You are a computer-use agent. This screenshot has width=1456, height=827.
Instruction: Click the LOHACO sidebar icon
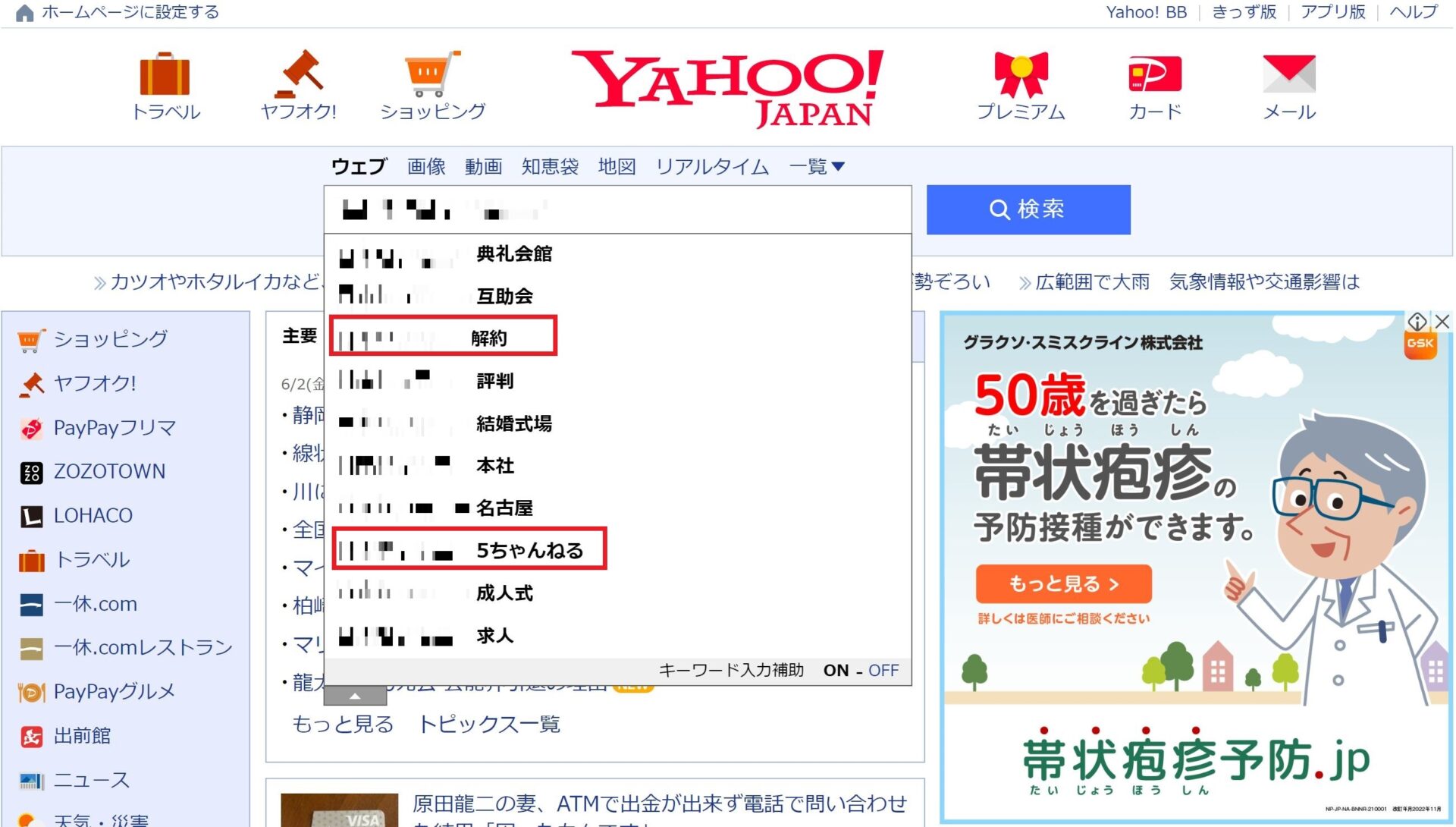31,517
